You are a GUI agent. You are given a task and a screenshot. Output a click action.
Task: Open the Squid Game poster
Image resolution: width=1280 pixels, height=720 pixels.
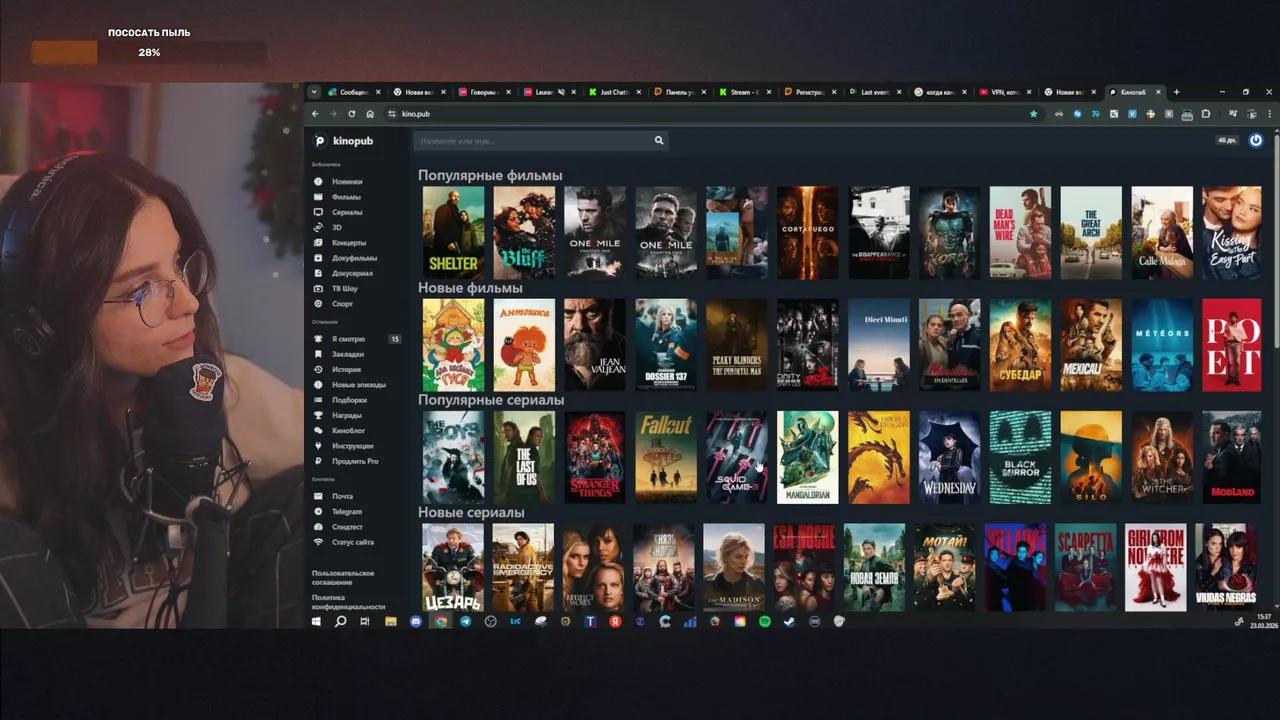[737, 457]
